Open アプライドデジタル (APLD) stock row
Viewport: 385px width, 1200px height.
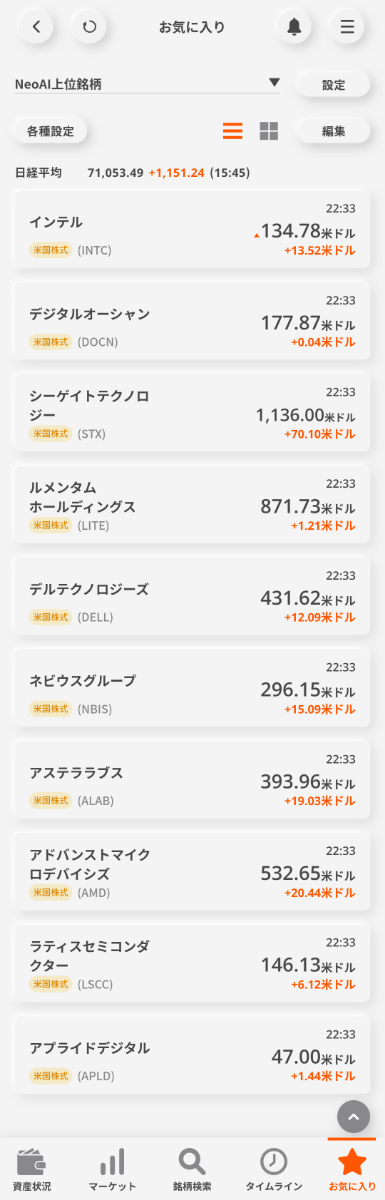pyautogui.click(x=192, y=1055)
